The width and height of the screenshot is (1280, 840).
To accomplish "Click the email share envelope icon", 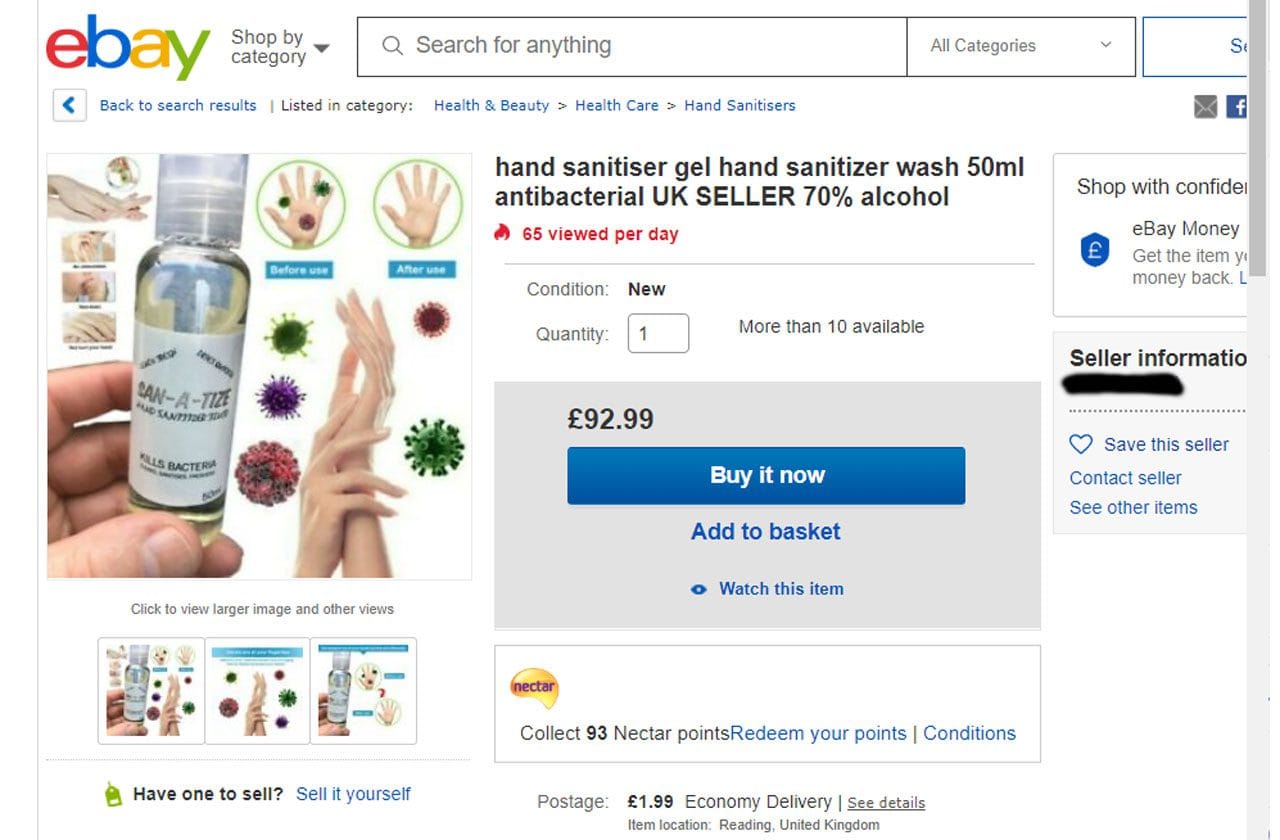I will coord(1205,106).
